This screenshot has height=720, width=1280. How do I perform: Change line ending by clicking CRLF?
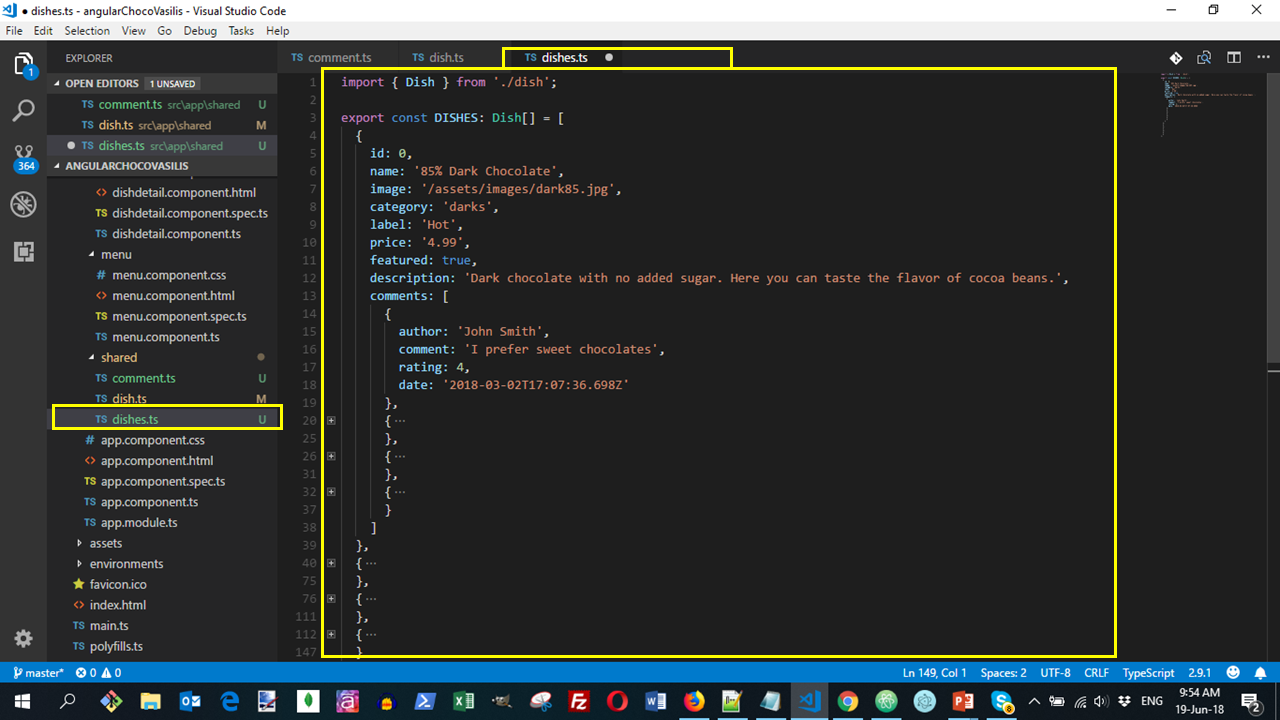[1096, 673]
